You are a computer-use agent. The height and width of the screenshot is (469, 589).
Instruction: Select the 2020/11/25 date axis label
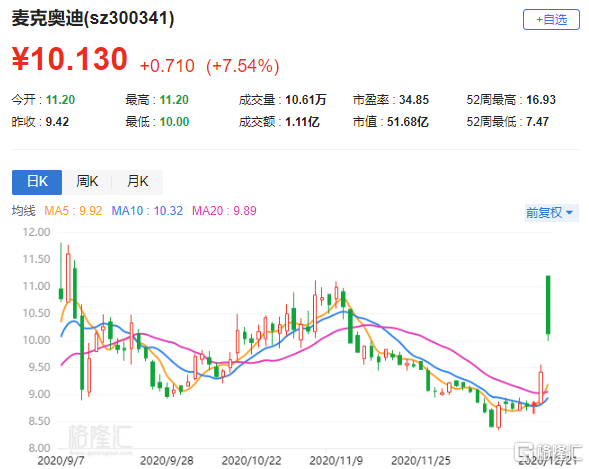[x=421, y=461]
